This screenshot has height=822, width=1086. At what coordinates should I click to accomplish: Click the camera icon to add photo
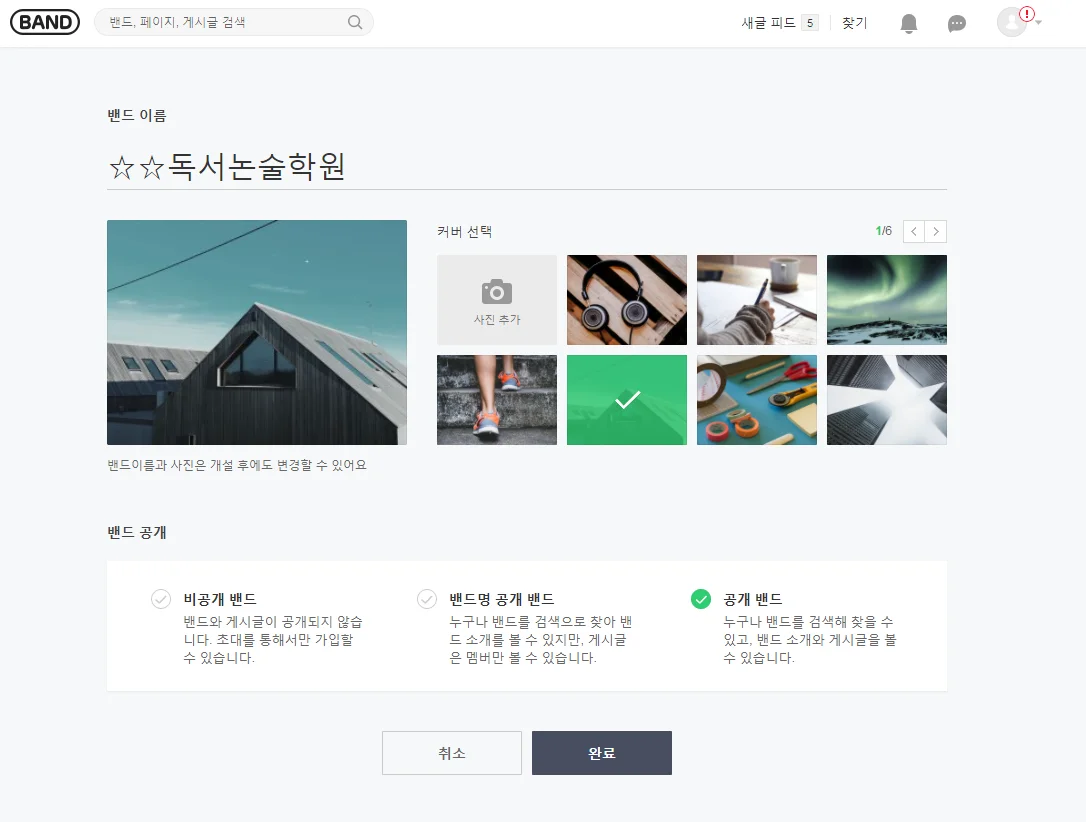(497, 293)
